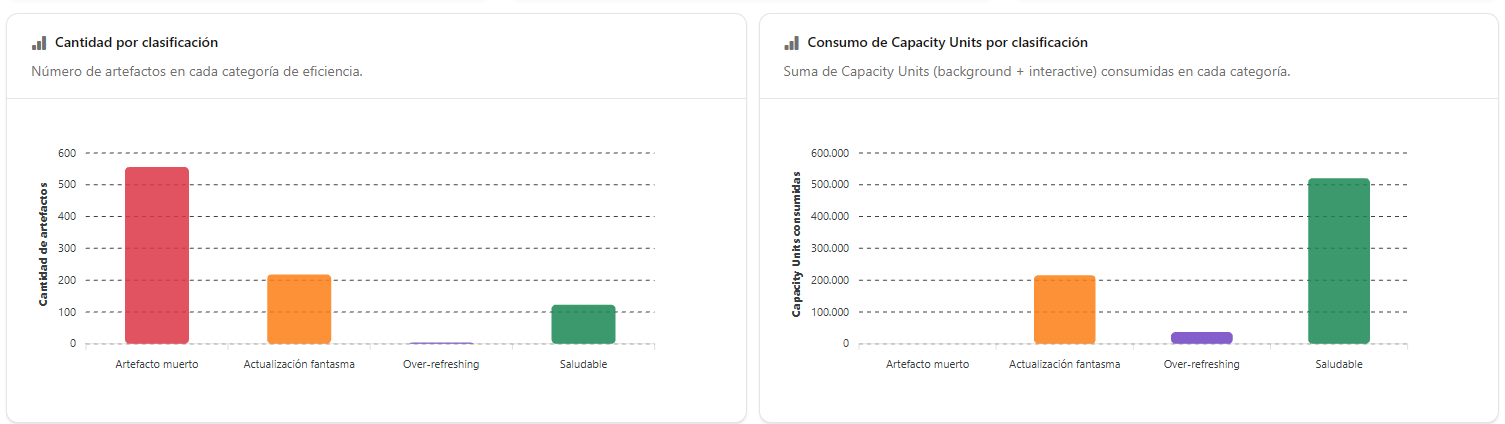The height and width of the screenshot is (424, 1505).
Task: Select the orange Actualización fantasma bar in Consumo chart
Action: coord(1065,310)
